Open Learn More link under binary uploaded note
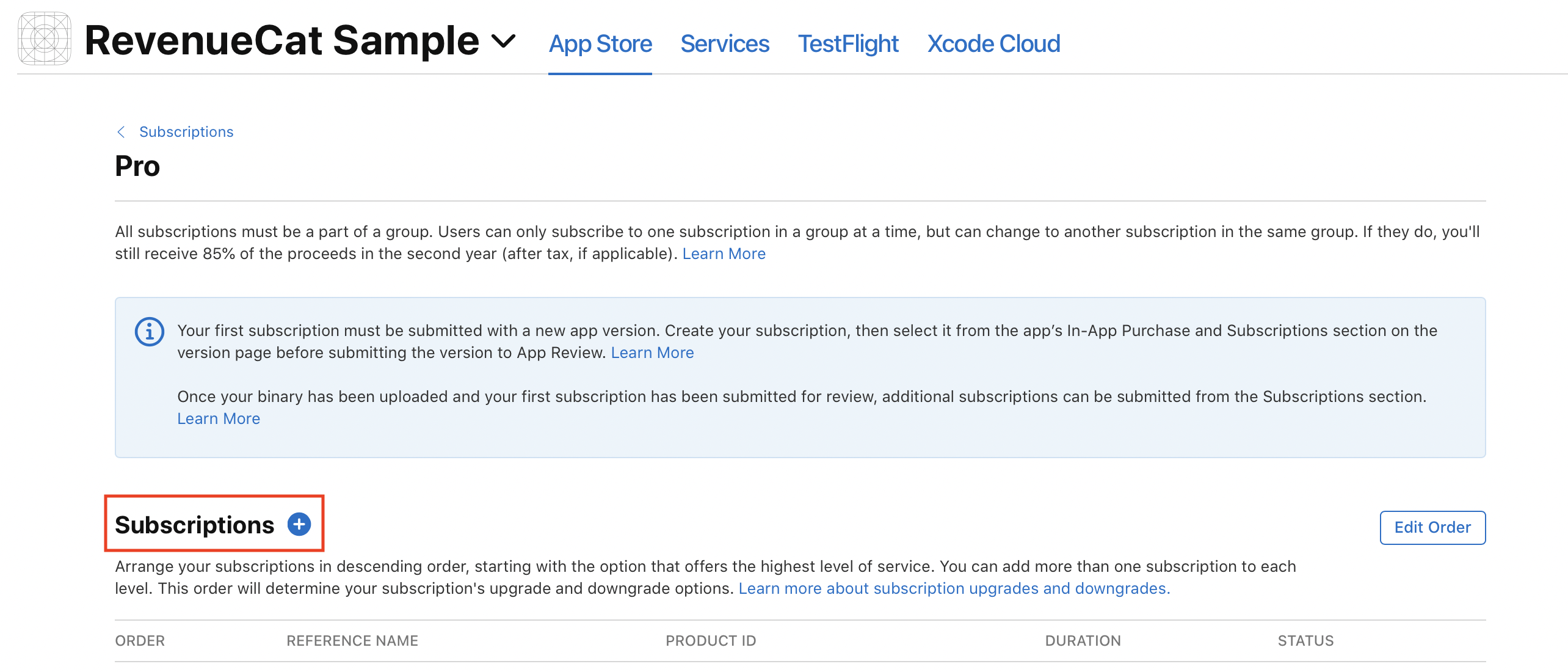This screenshot has width=1568, height=672. (x=219, y=418)
